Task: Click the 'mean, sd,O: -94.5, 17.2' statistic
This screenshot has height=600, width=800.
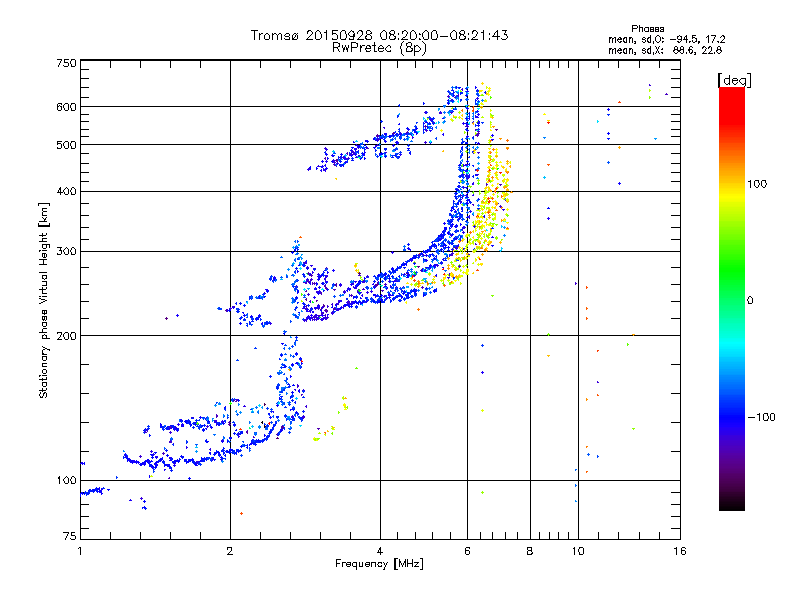Action: [666, 39]
